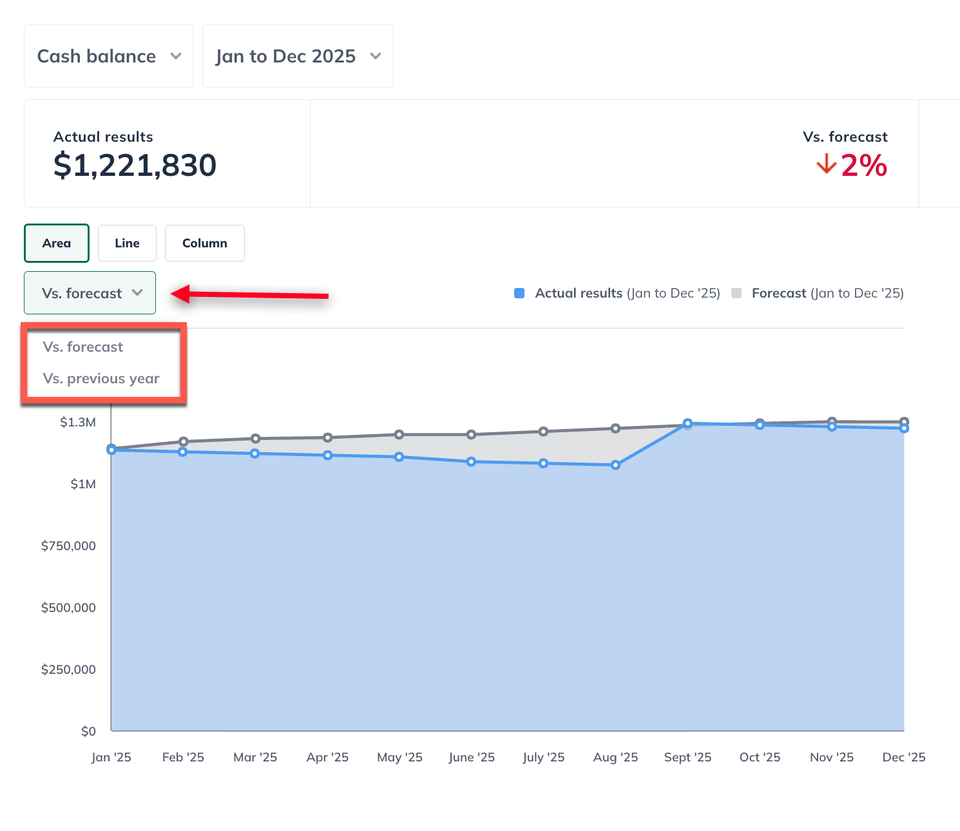Image resolution: width=960 pixels, height=831 pixels.
Task: Click the Apr '25 actual results data point
Action: pos(328,456)
